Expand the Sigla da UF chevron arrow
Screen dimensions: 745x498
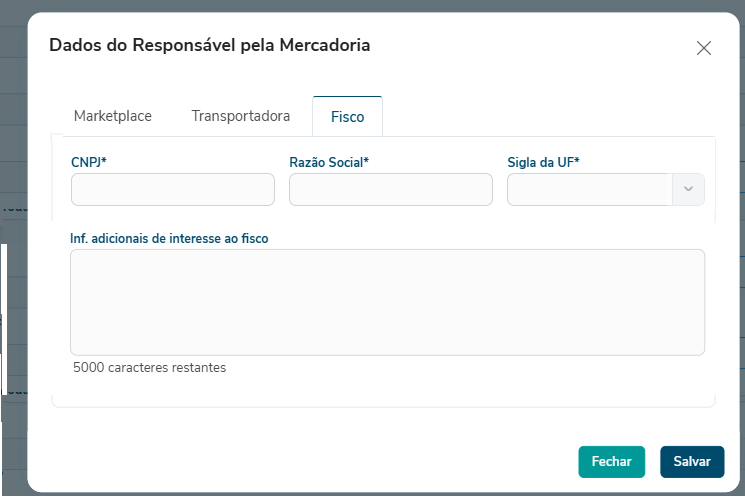pos(688,189)
